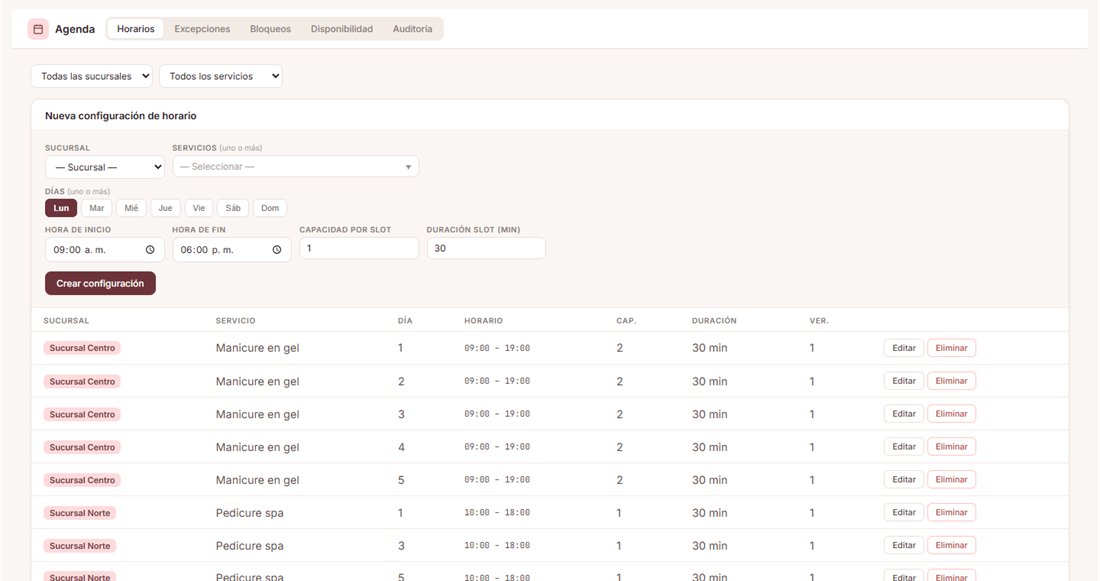This screenshot has height=581, width=1100.
Task: Click Sucursal Centro badge in day 1 row
Action: (82, 348)
